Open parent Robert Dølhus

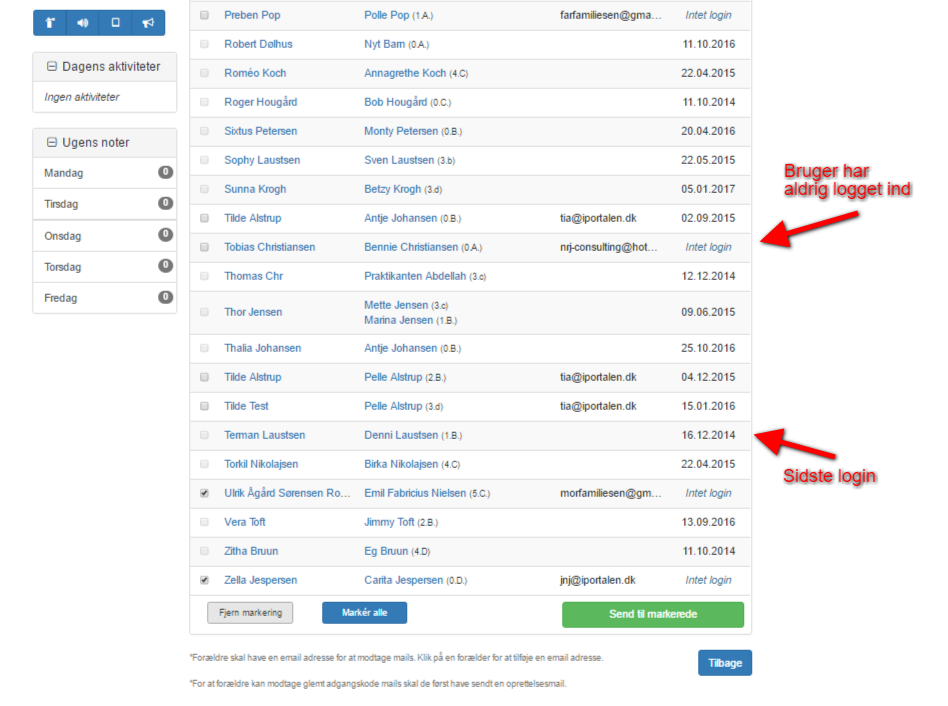(x=258, y=44)
